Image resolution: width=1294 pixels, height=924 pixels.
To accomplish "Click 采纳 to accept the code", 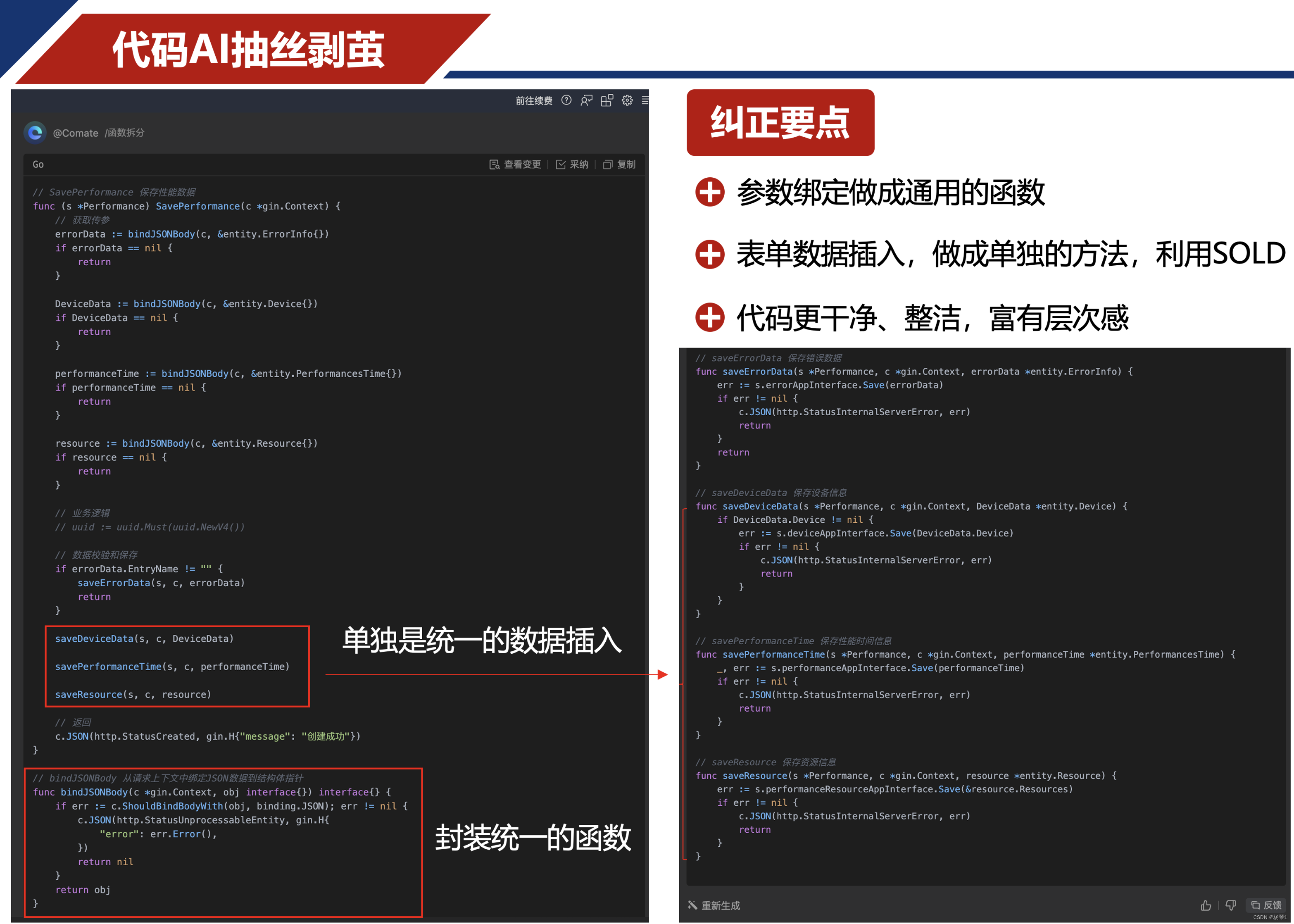I will pyautogui.click(x=572, y=164).
